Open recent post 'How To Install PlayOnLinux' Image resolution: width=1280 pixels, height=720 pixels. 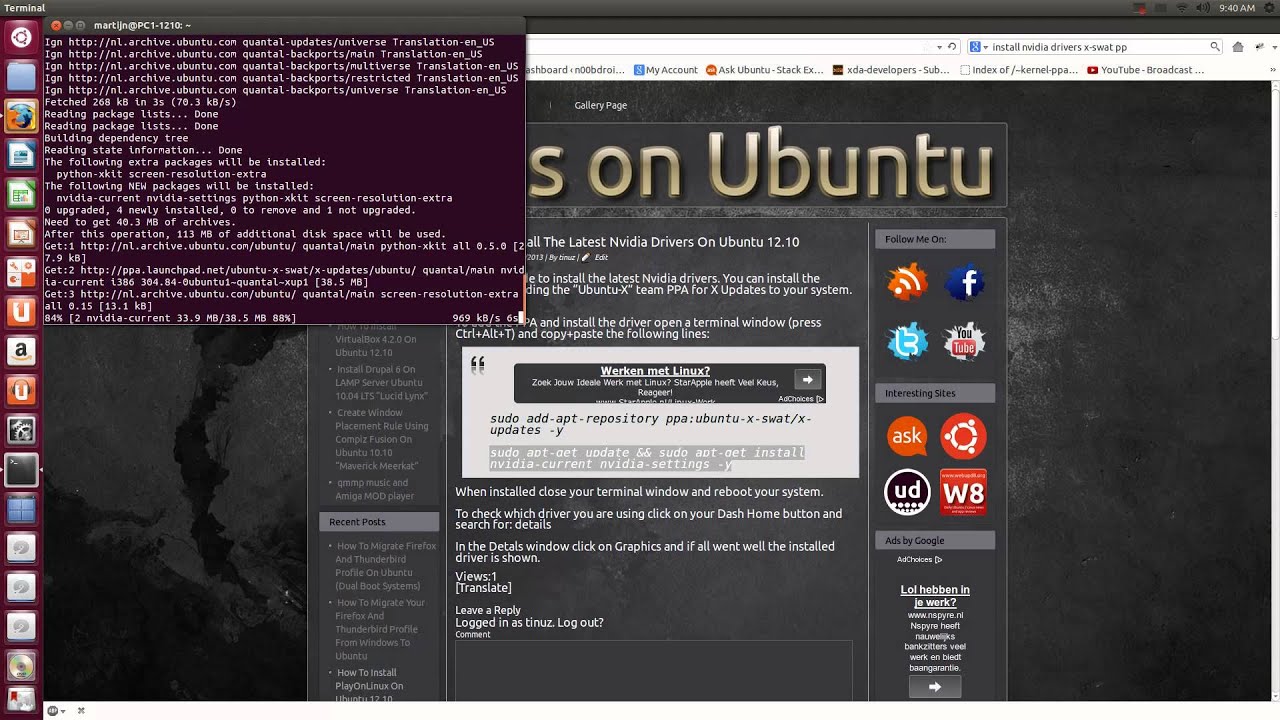[x=370, y=686]
